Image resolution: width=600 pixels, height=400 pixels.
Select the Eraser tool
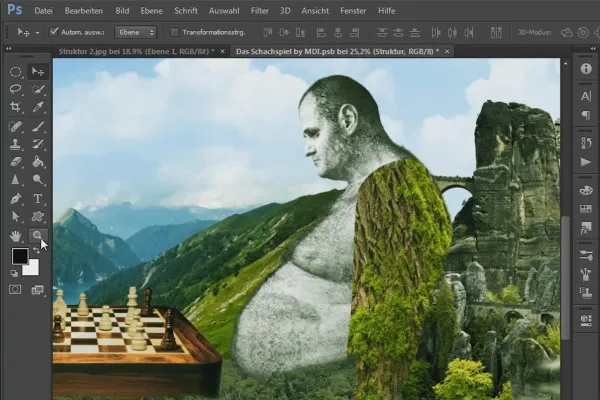point(15,162)
